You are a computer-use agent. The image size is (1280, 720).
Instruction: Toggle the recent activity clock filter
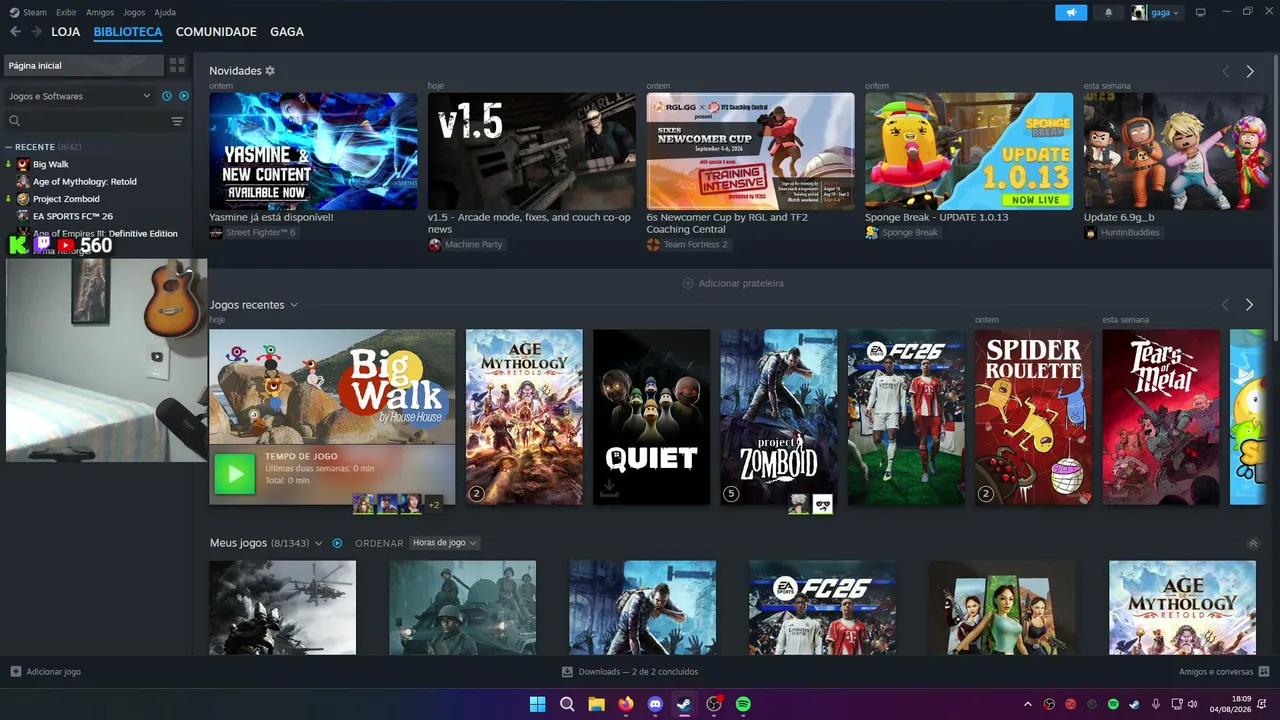167,96
